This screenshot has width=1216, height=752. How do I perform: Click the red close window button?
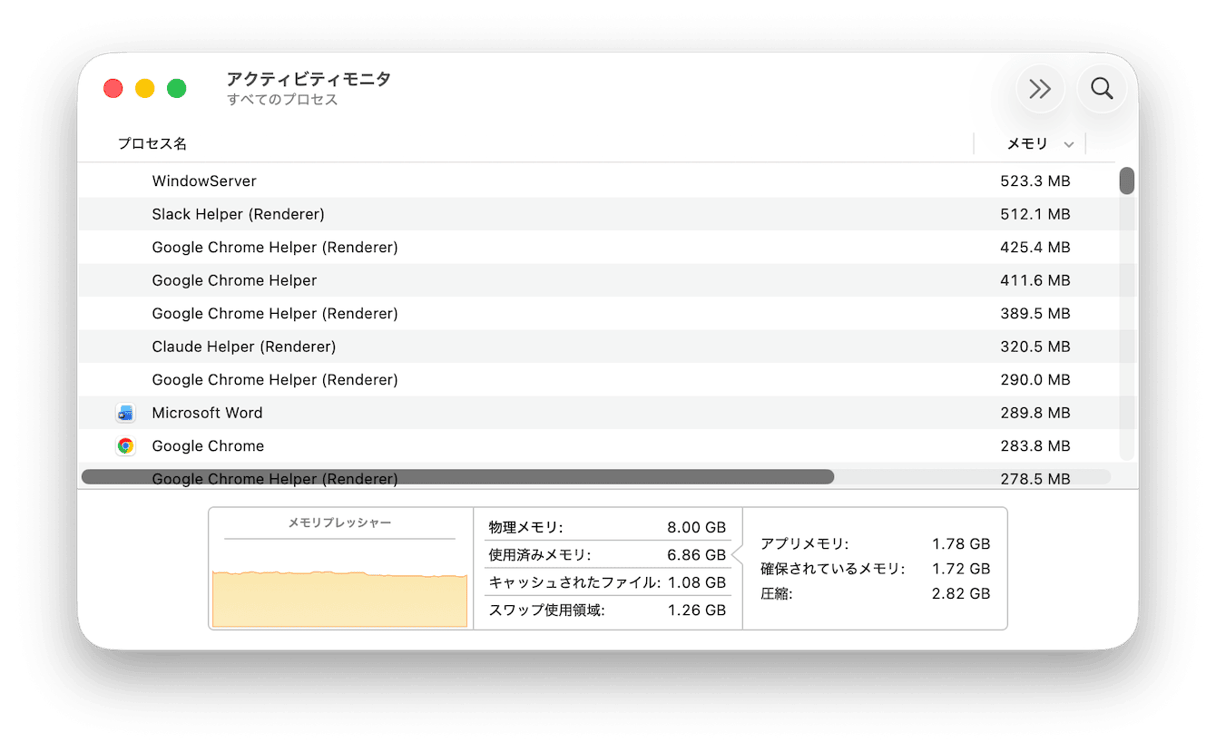pos(113,88)
